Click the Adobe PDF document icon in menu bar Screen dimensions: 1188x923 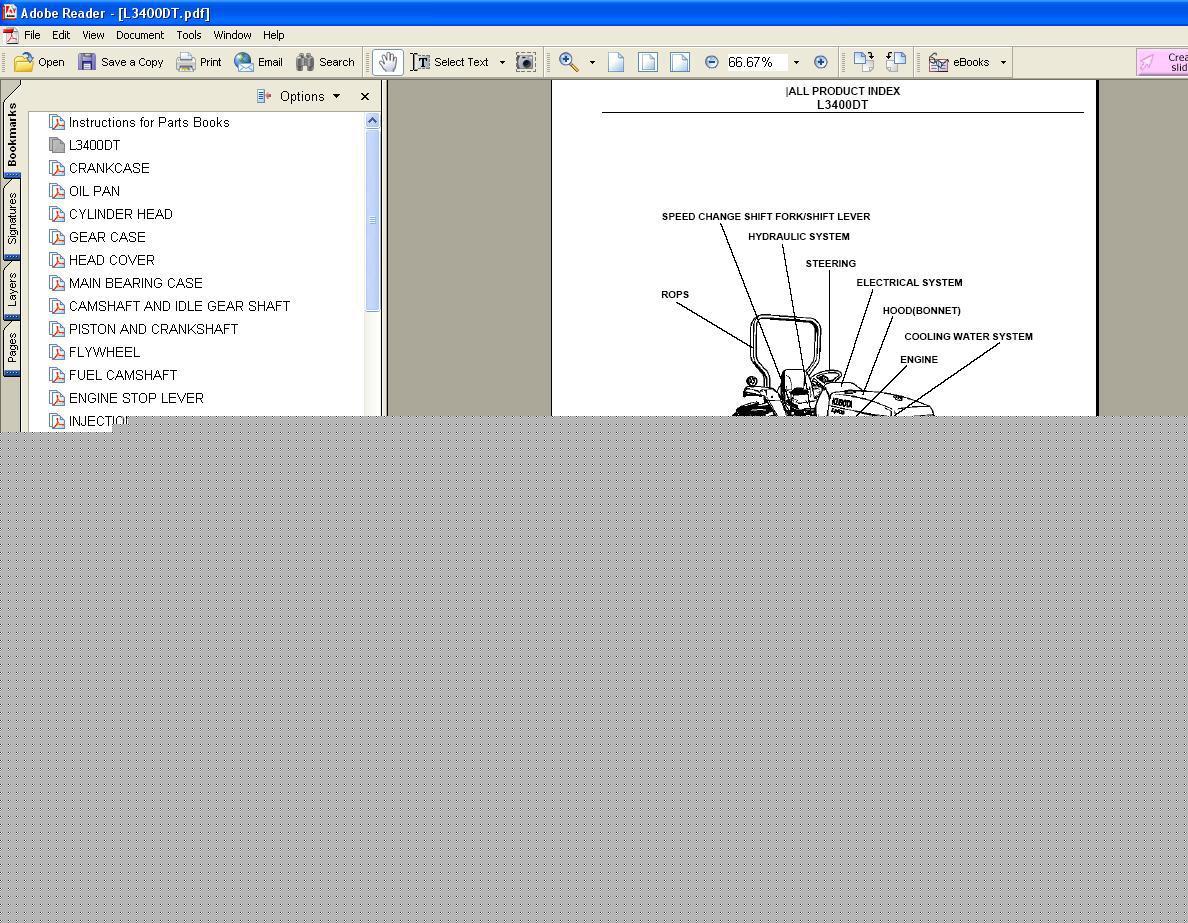click(x=11, y=35)
